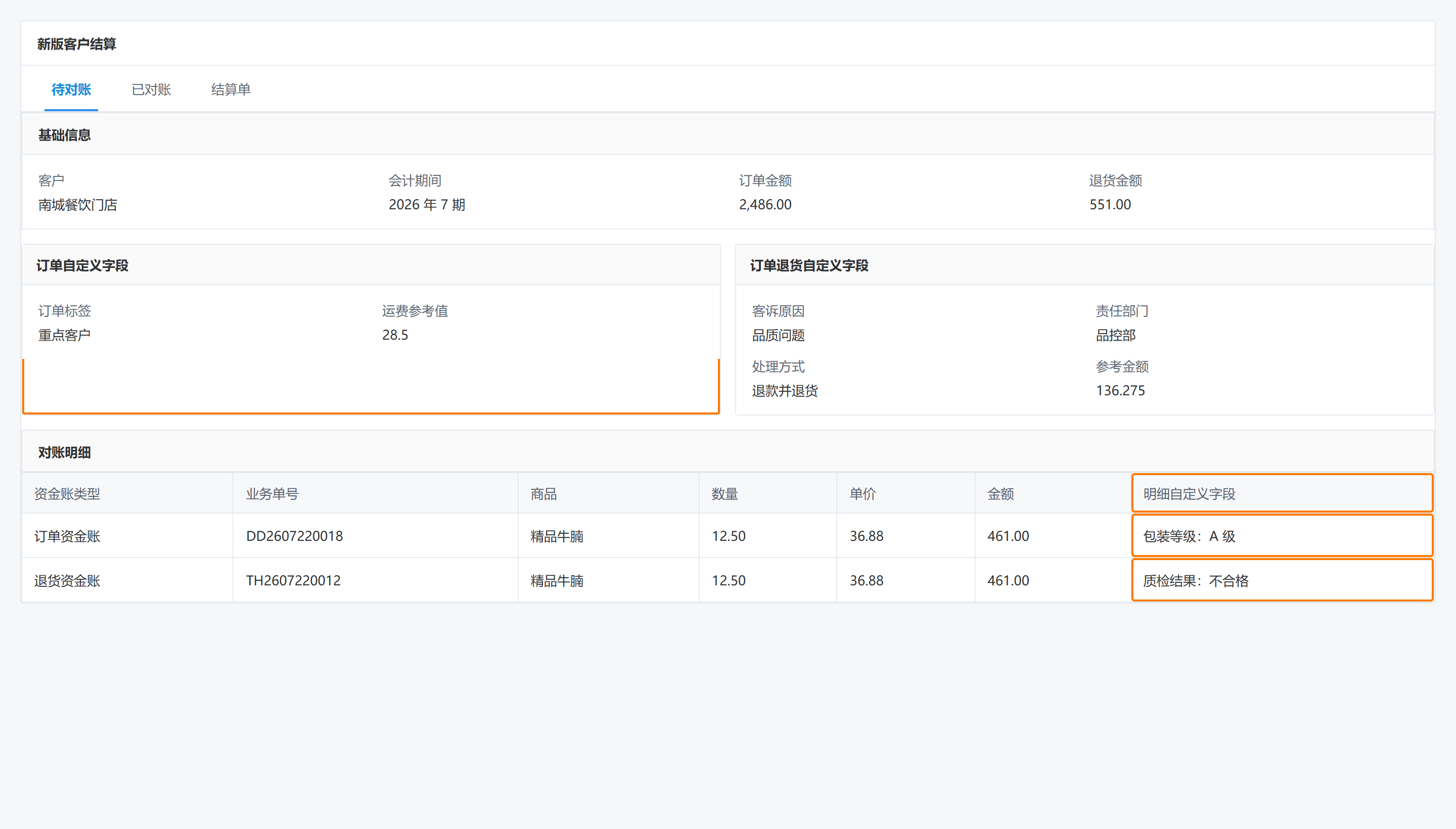
Task: Click the 处理方式 value 退款并退货
Action: (x=784, y=390)
